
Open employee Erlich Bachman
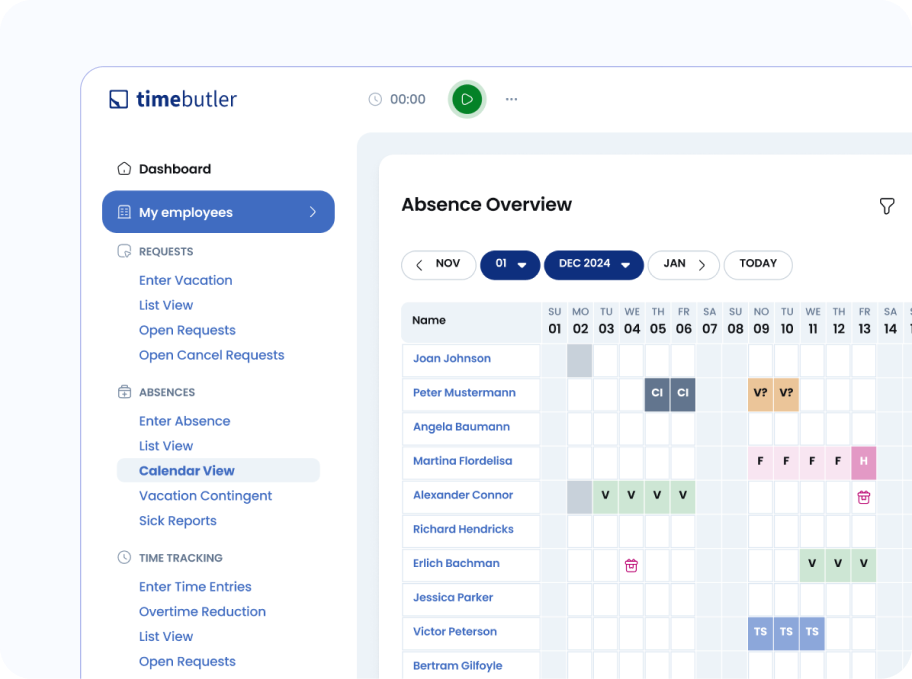point(456,563)
